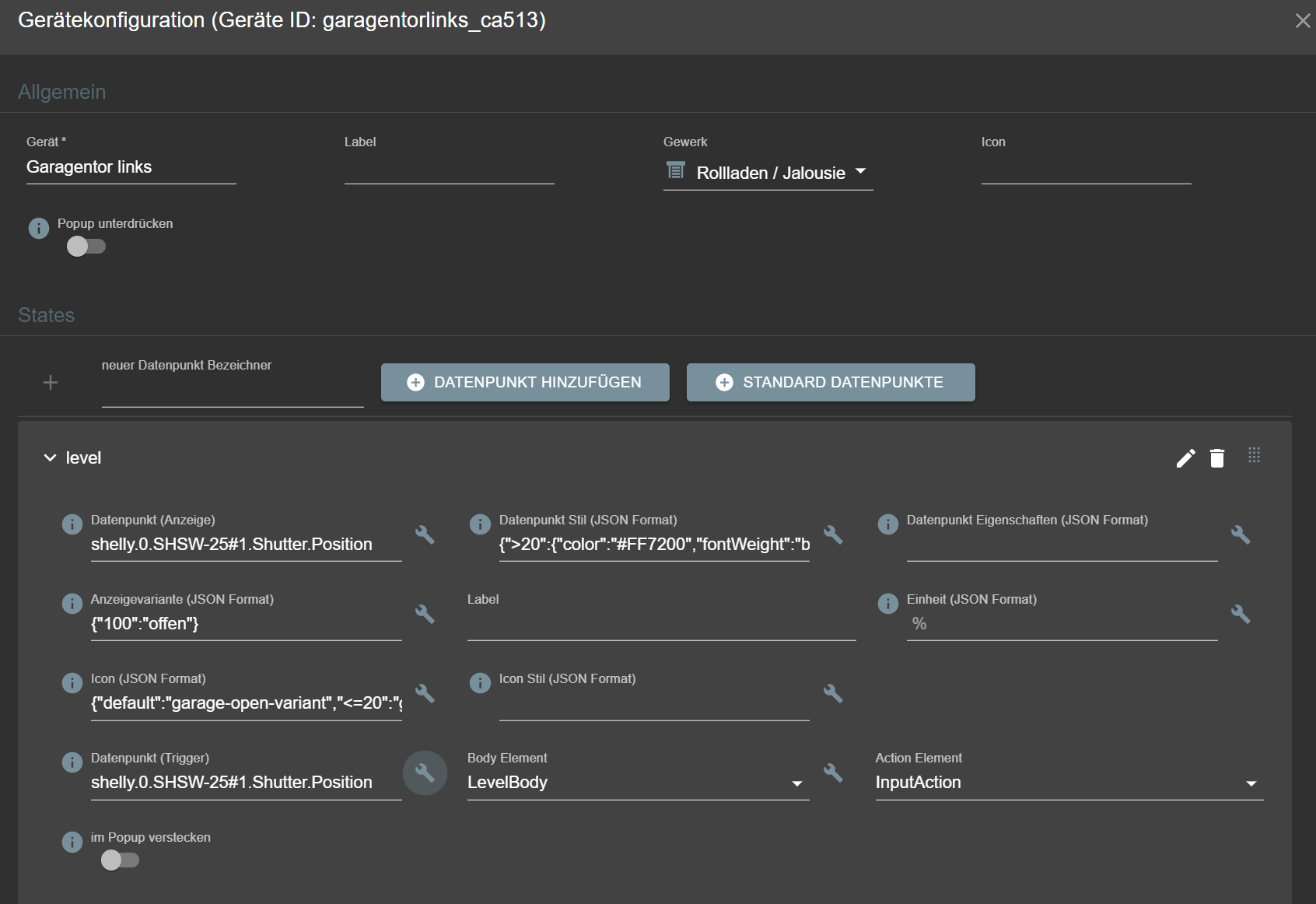This screenshot has width=1316, height=904.
Task: Open wrench editor for Datenpunkt (Trigger)
Action: click(x=425, y=773)
